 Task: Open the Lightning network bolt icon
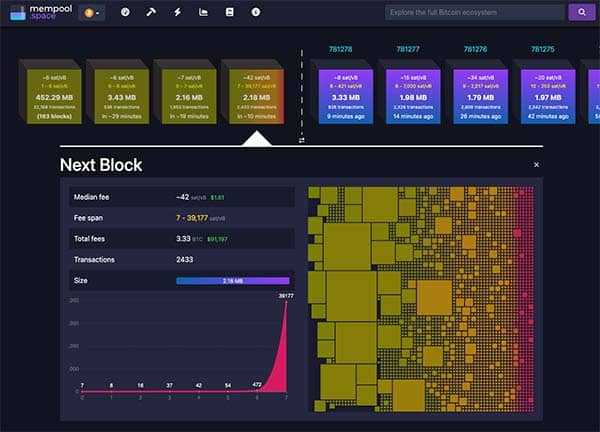pyautogui.click(x=178, y=13)
